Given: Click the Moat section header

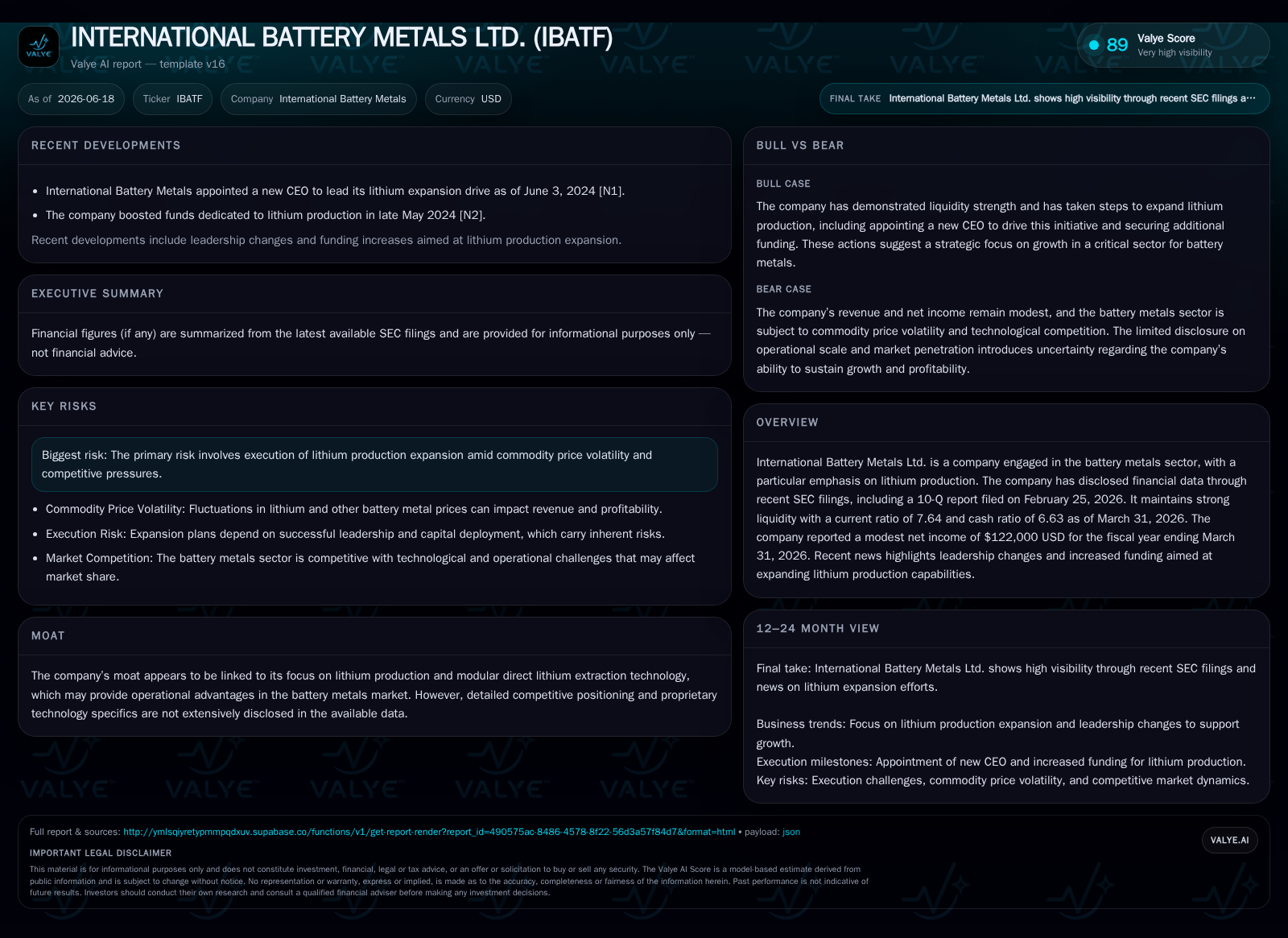Looking at the screenshot, I should [x=48, y=636].
